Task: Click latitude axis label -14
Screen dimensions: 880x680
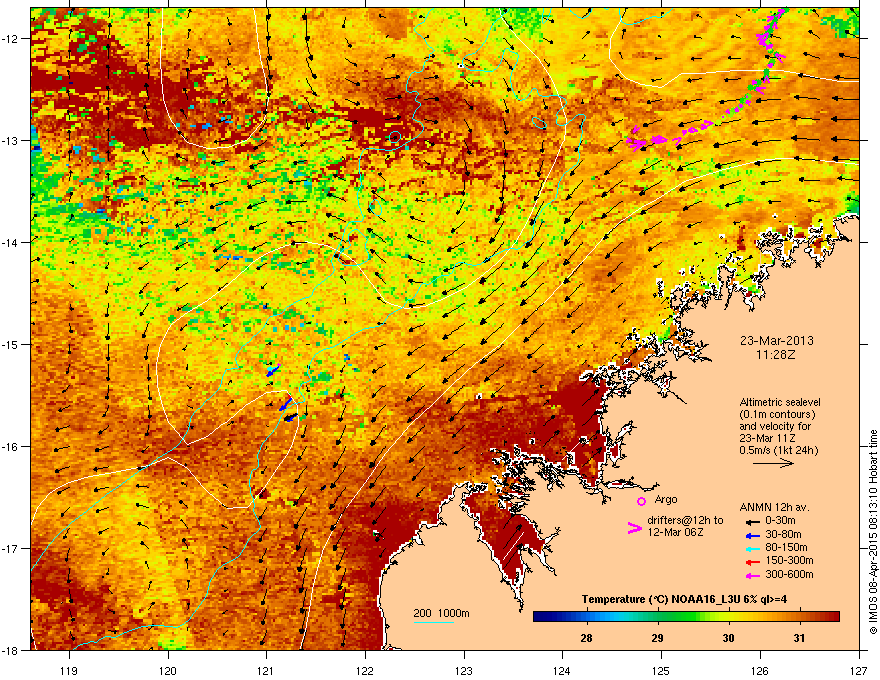Action: (10, 243)
